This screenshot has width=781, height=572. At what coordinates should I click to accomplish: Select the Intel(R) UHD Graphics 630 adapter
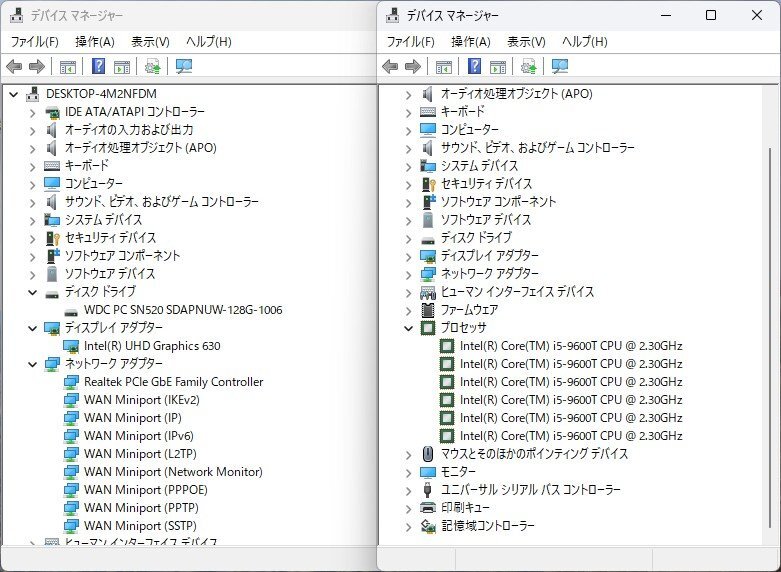click(152, 346)
